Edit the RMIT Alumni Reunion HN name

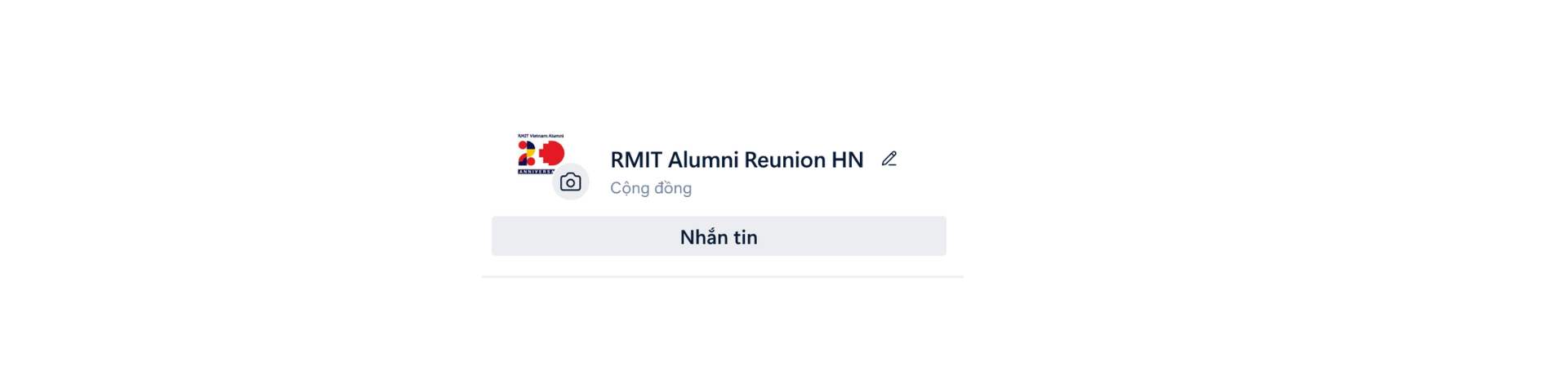click(889, 159)
